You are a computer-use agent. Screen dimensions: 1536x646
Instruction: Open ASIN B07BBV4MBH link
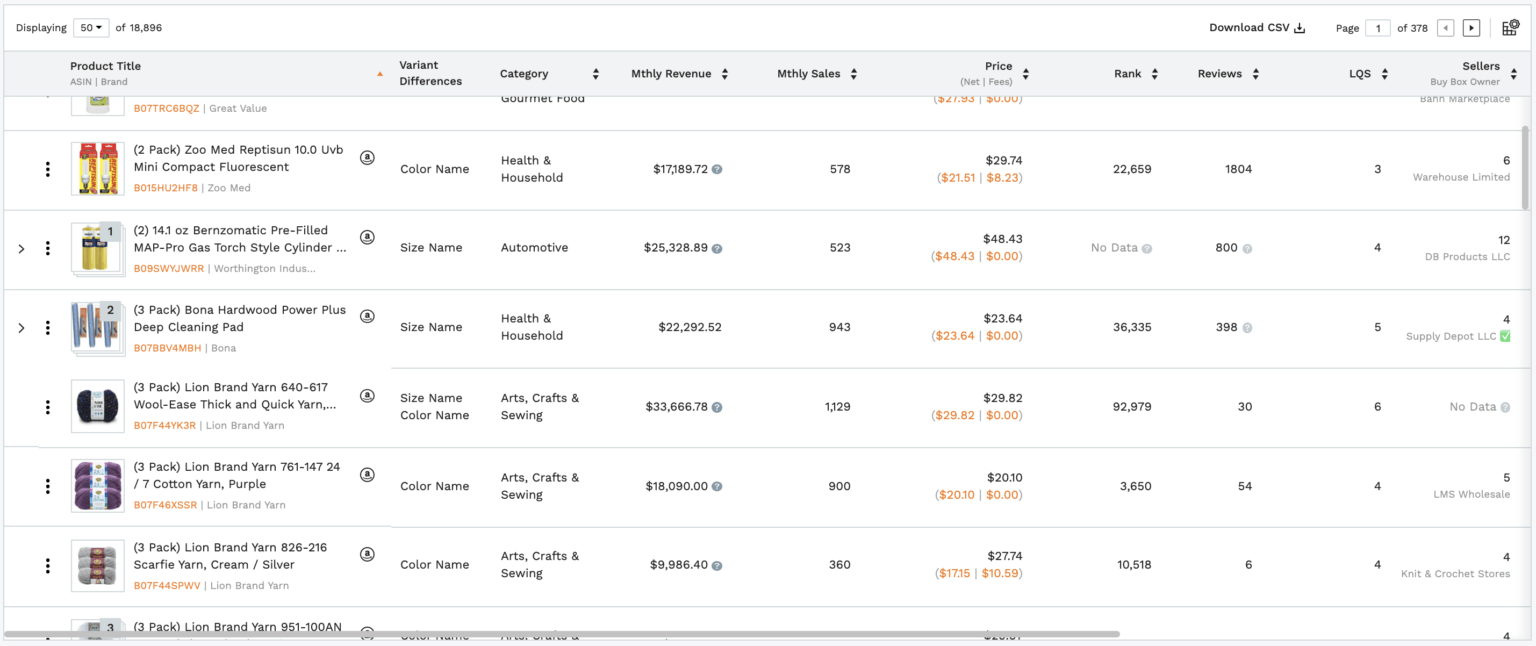[x=168, y=348]
